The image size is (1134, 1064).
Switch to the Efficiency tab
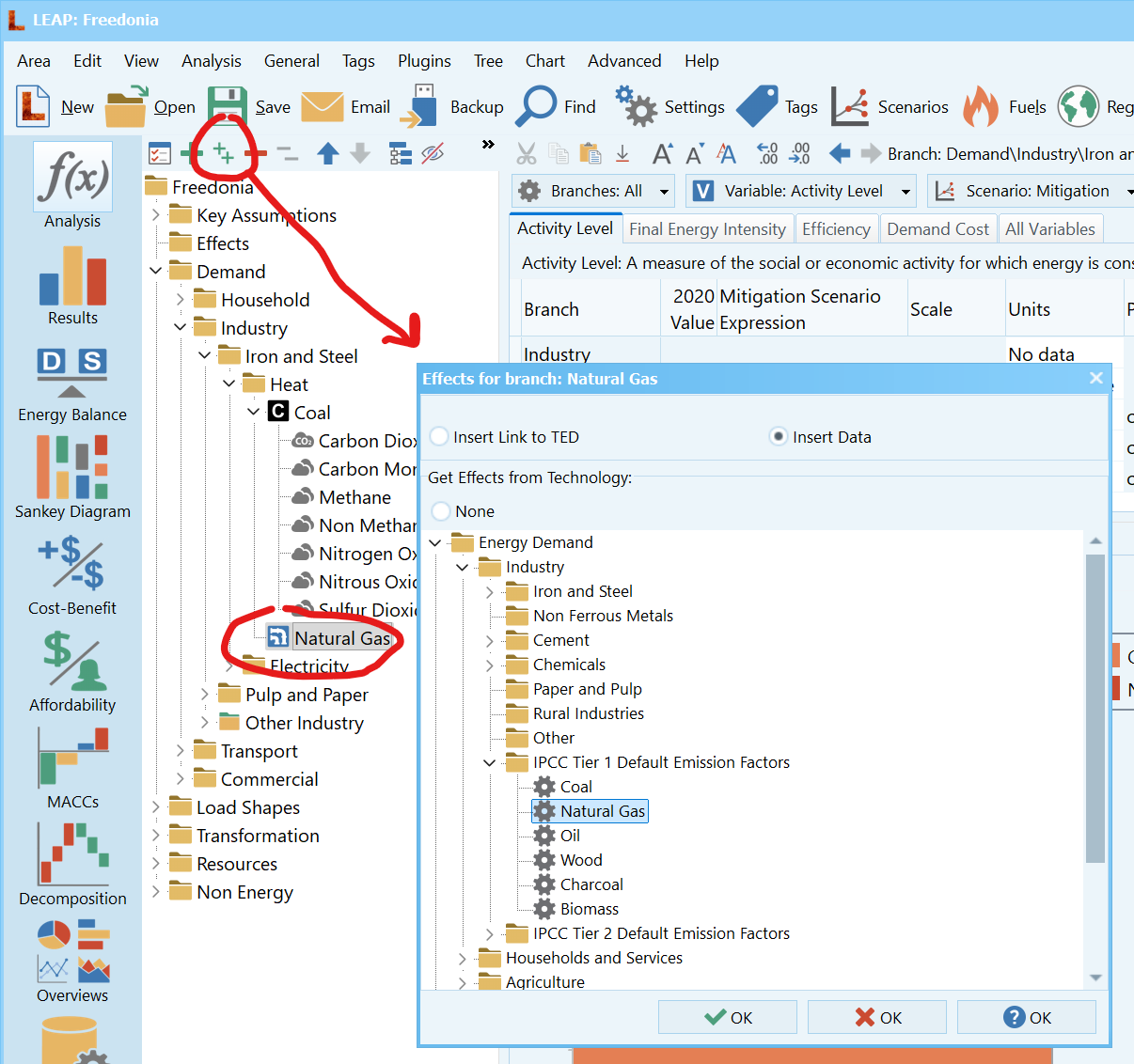coord(836,229)
